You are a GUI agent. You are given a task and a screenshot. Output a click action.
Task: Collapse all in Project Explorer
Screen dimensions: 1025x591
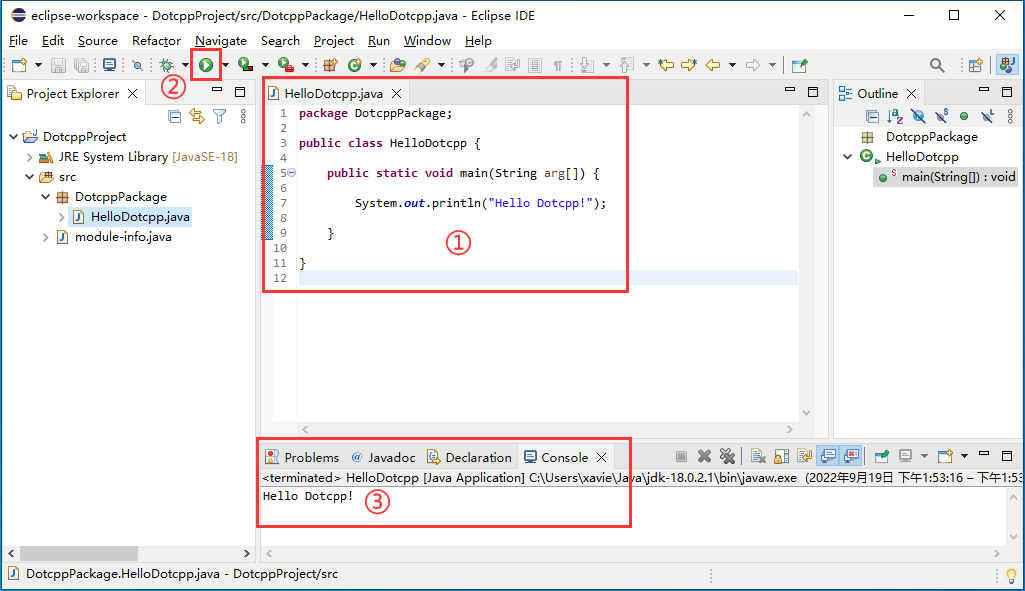pyautogui.click(x=175, y=116)
